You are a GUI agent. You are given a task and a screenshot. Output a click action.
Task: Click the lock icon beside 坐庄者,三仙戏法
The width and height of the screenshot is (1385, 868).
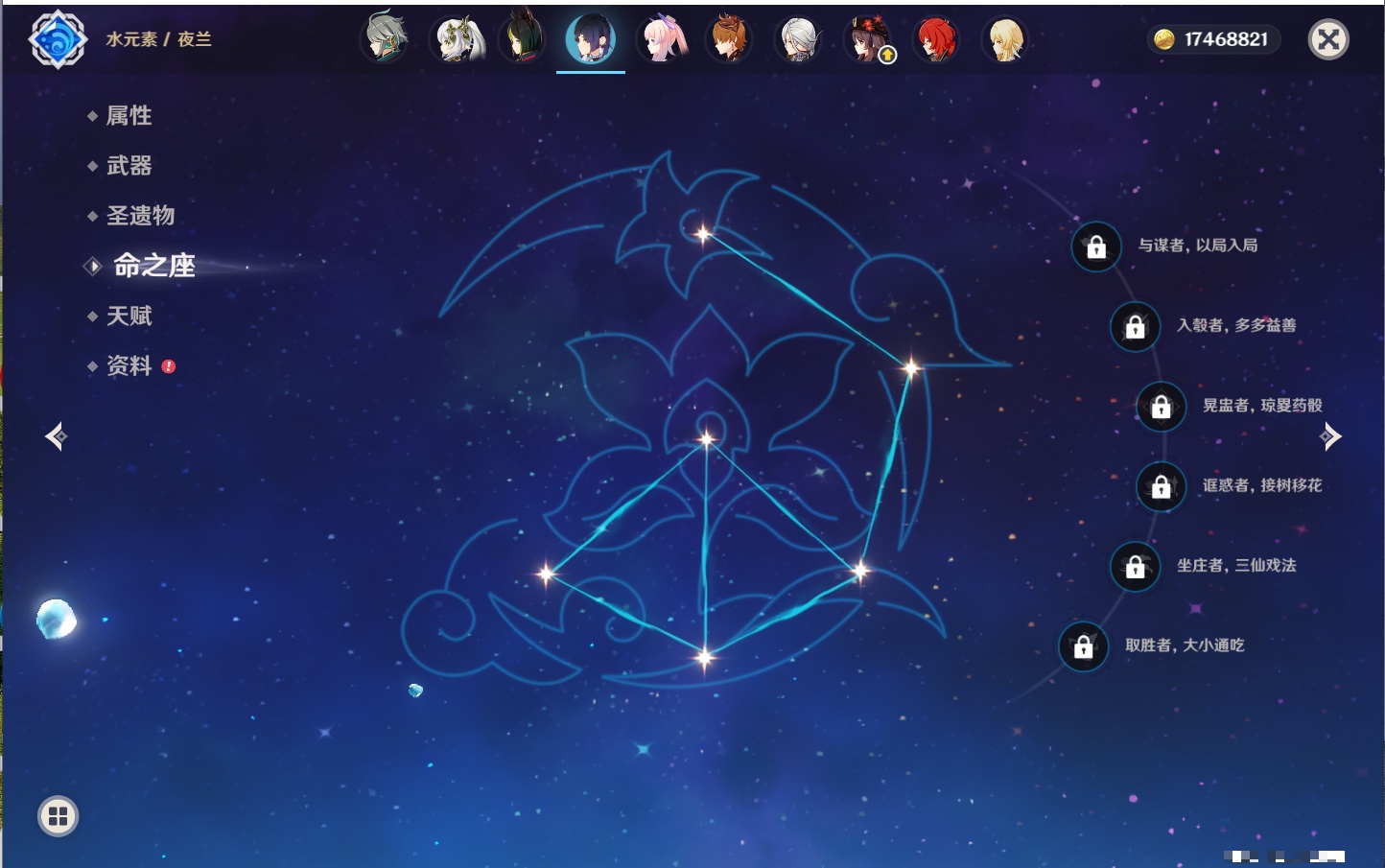tap(1135, 566)
